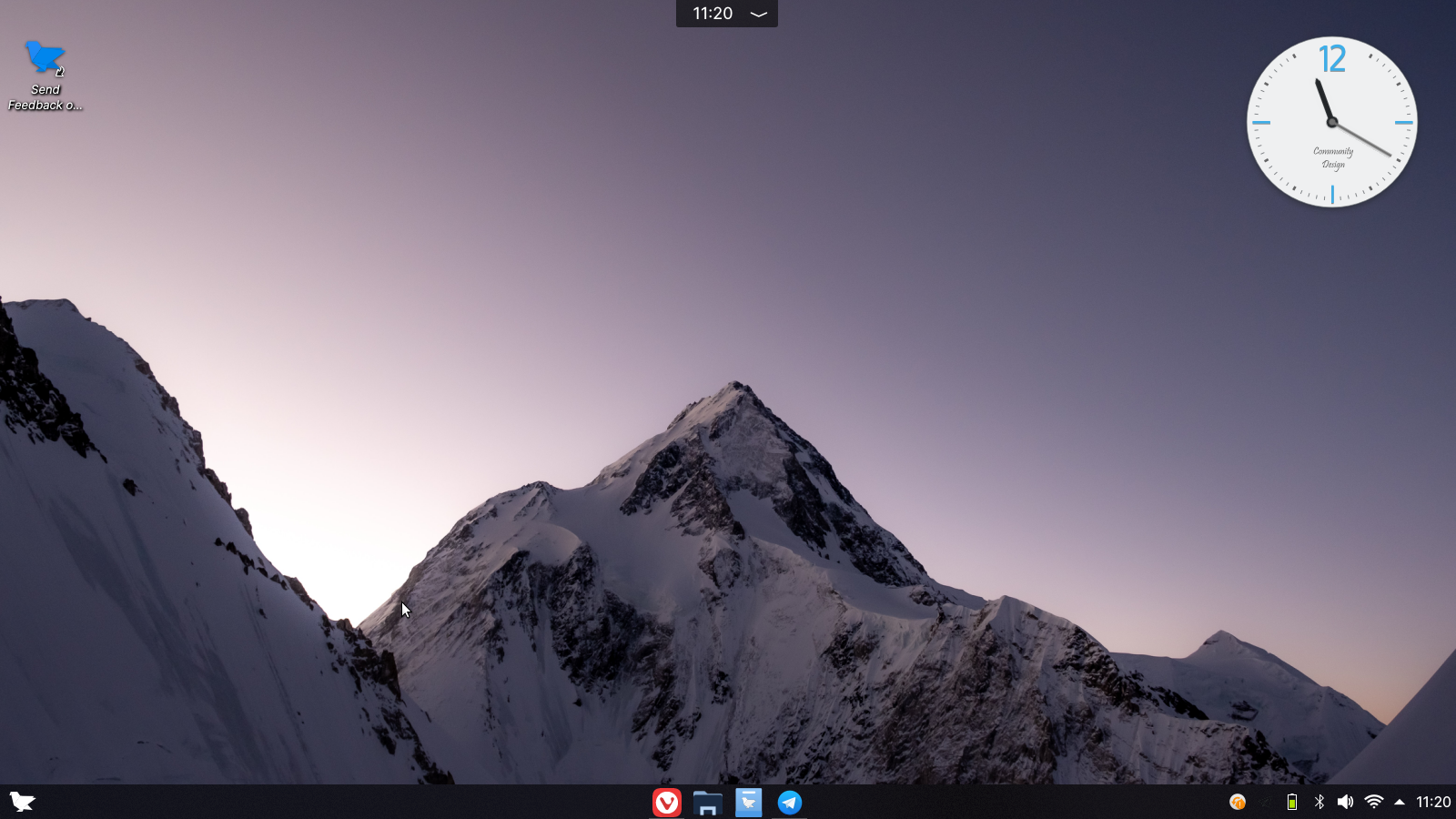Open Bluetooth settings from tray
Screen dimensions: 1456x819
1319,802
